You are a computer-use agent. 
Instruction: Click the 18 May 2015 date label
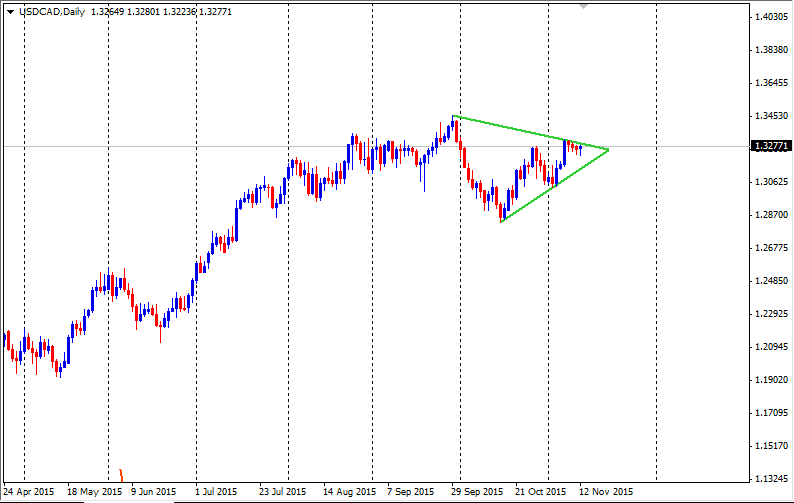(95, 491)
